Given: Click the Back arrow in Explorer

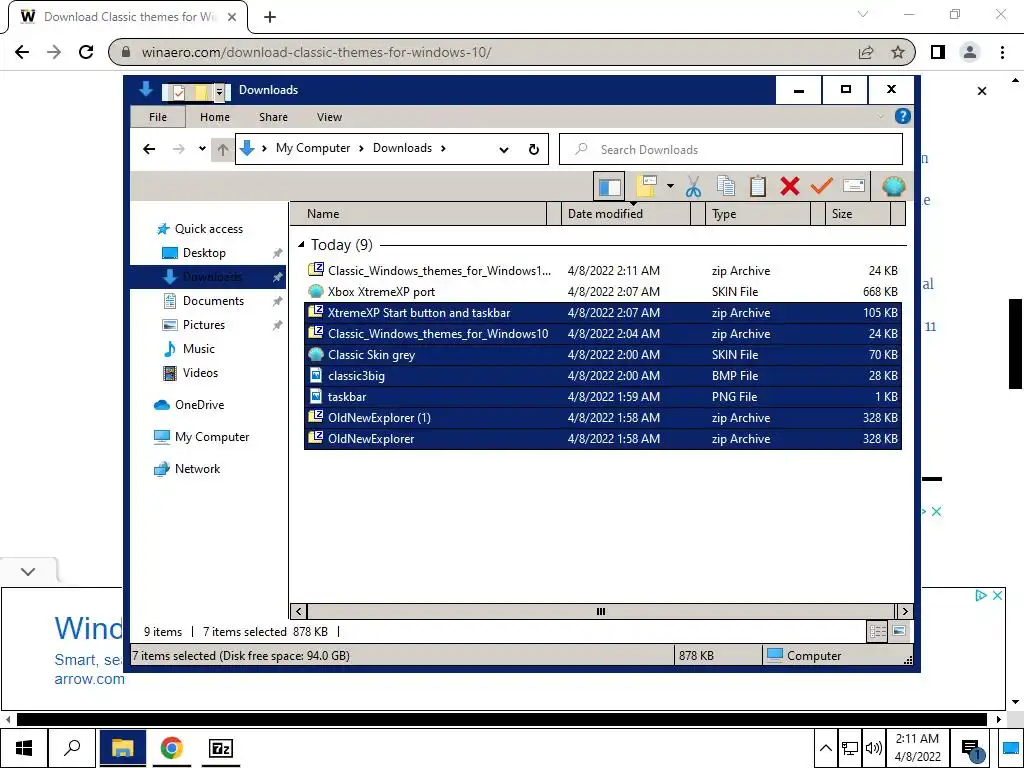Looking at the screenshot, I should (x=149, y=149).
